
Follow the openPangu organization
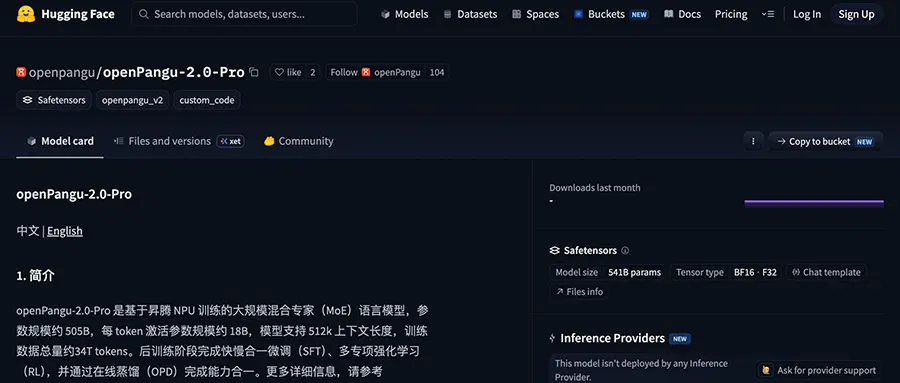(x=375, y=72)
